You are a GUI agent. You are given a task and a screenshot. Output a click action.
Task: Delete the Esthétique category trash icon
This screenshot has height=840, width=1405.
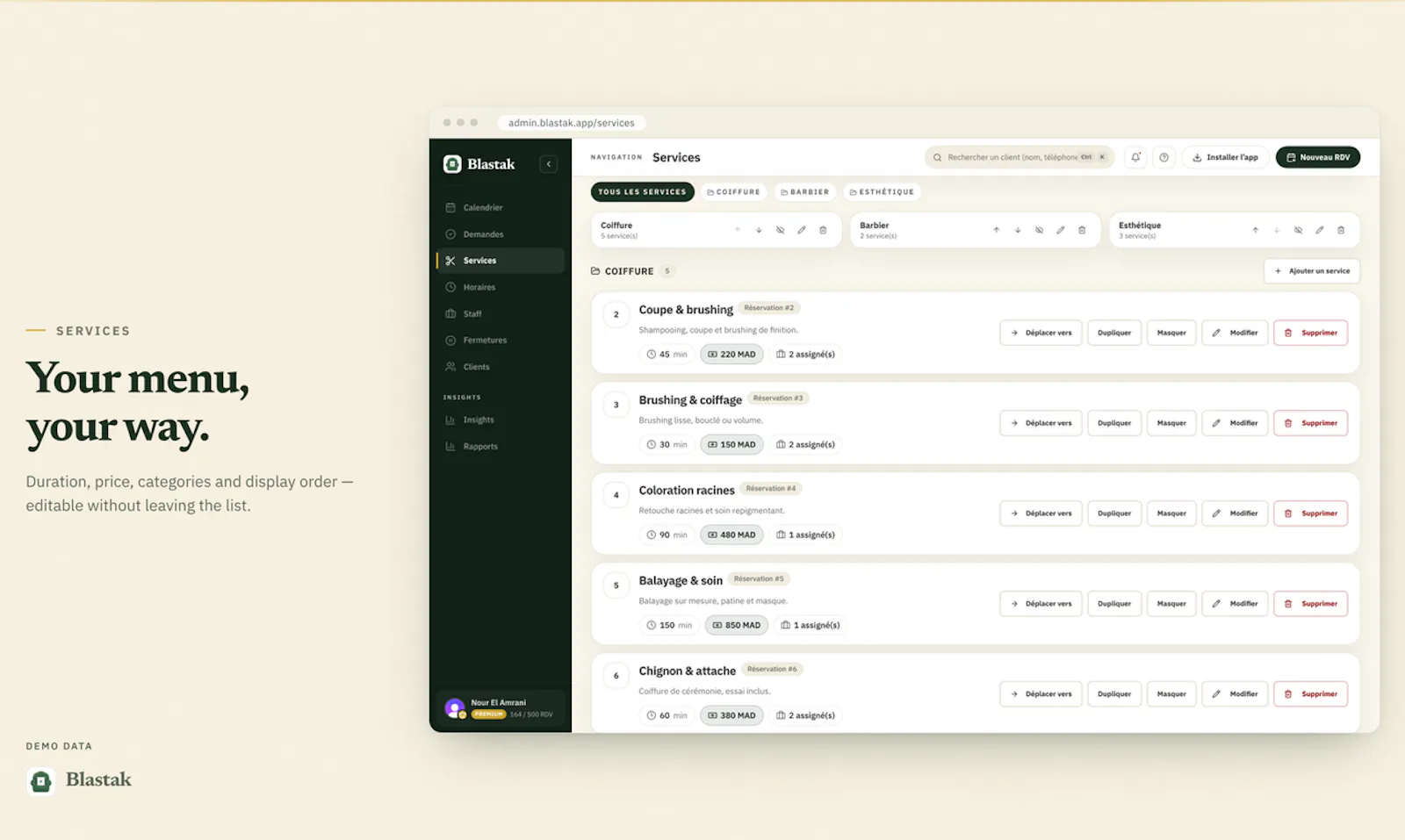coord(1341,230)
